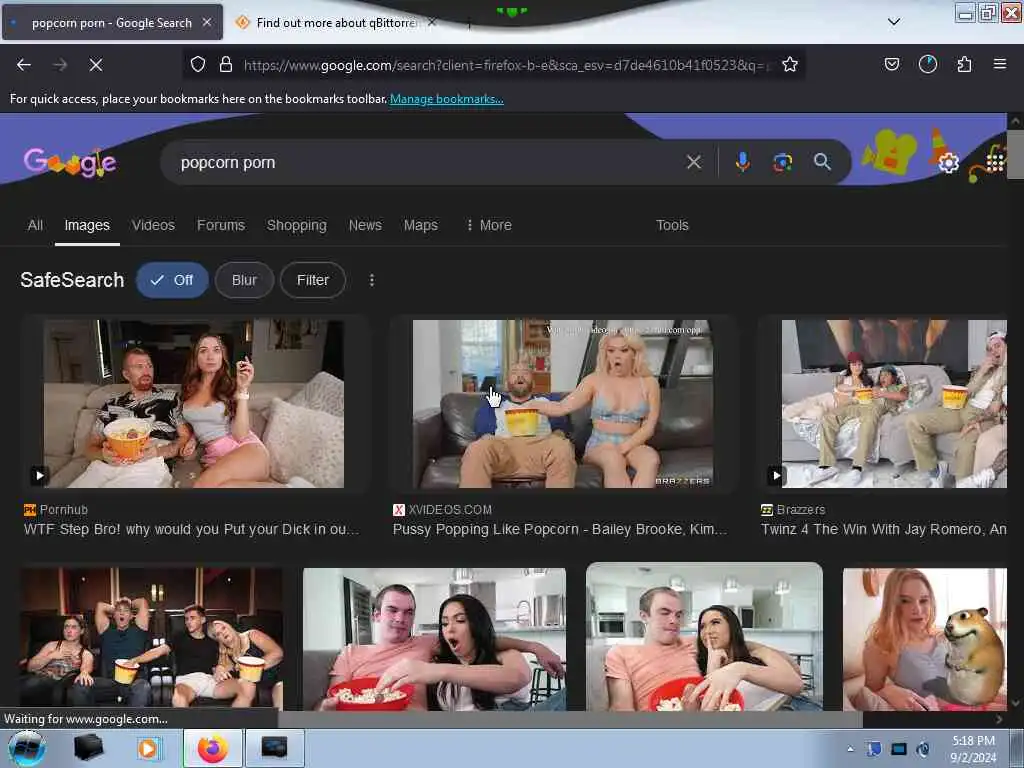1024x768 pixels.
Task: Stop loading the current page
Action: coord(96,65)
